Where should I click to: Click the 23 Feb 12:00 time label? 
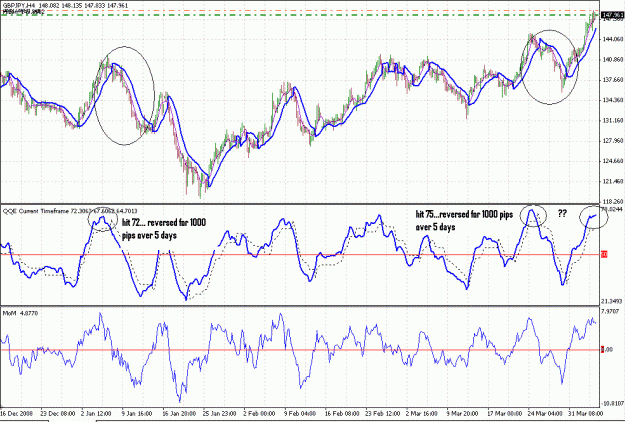click(383, 413)
